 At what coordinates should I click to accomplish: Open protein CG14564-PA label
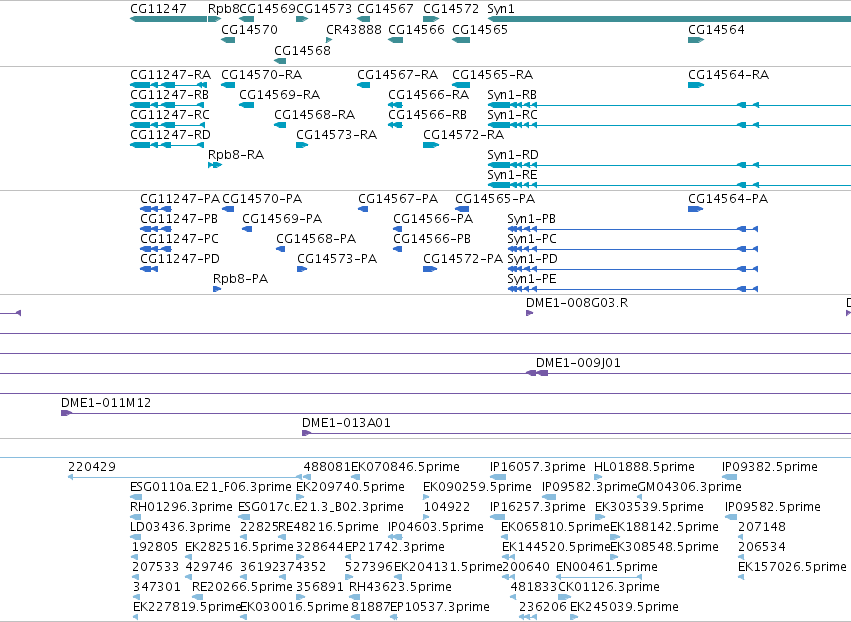728,199
